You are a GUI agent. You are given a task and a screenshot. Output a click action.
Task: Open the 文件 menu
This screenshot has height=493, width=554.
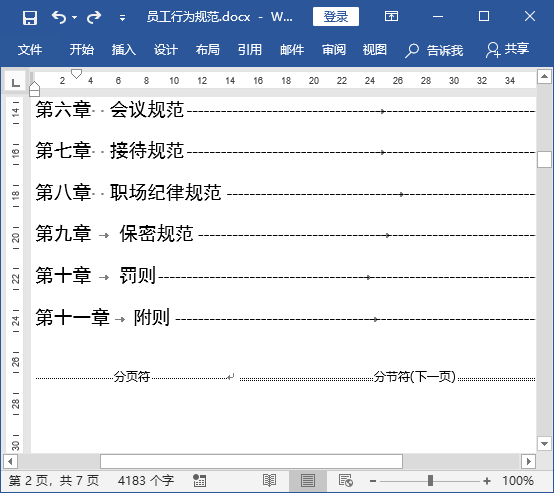click(30, 49)
